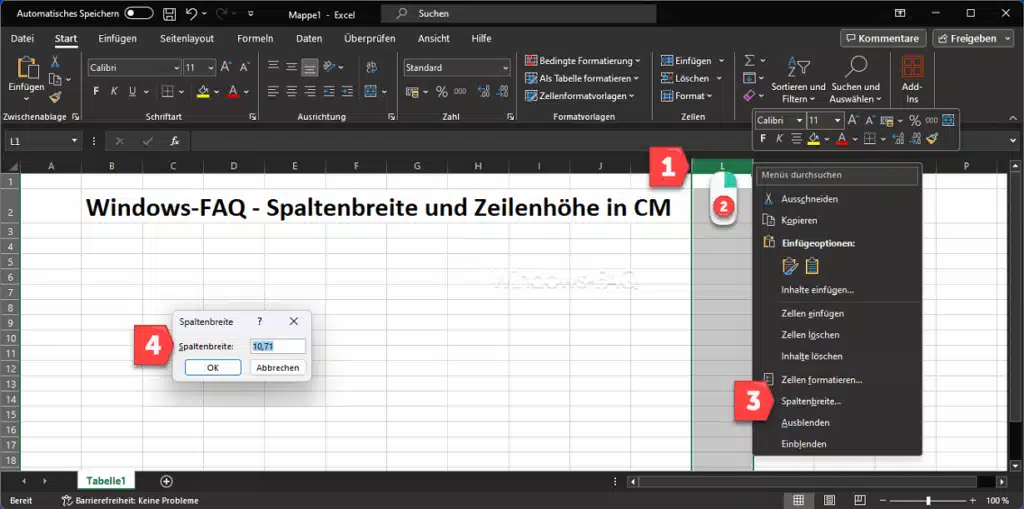This screenshot has width=1024, height=509.
Task: Toggle underline (U) in the ribbon
Action: 133,91
